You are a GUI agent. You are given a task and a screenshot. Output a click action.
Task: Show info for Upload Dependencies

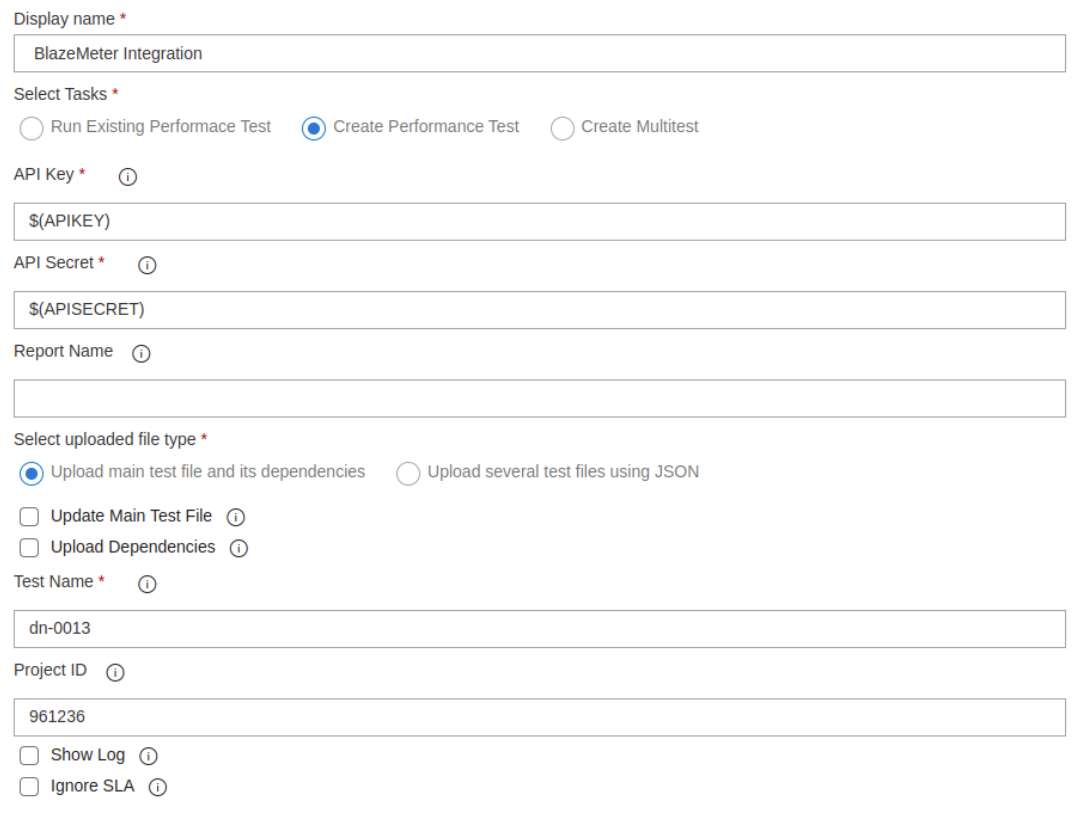[239, 548]
